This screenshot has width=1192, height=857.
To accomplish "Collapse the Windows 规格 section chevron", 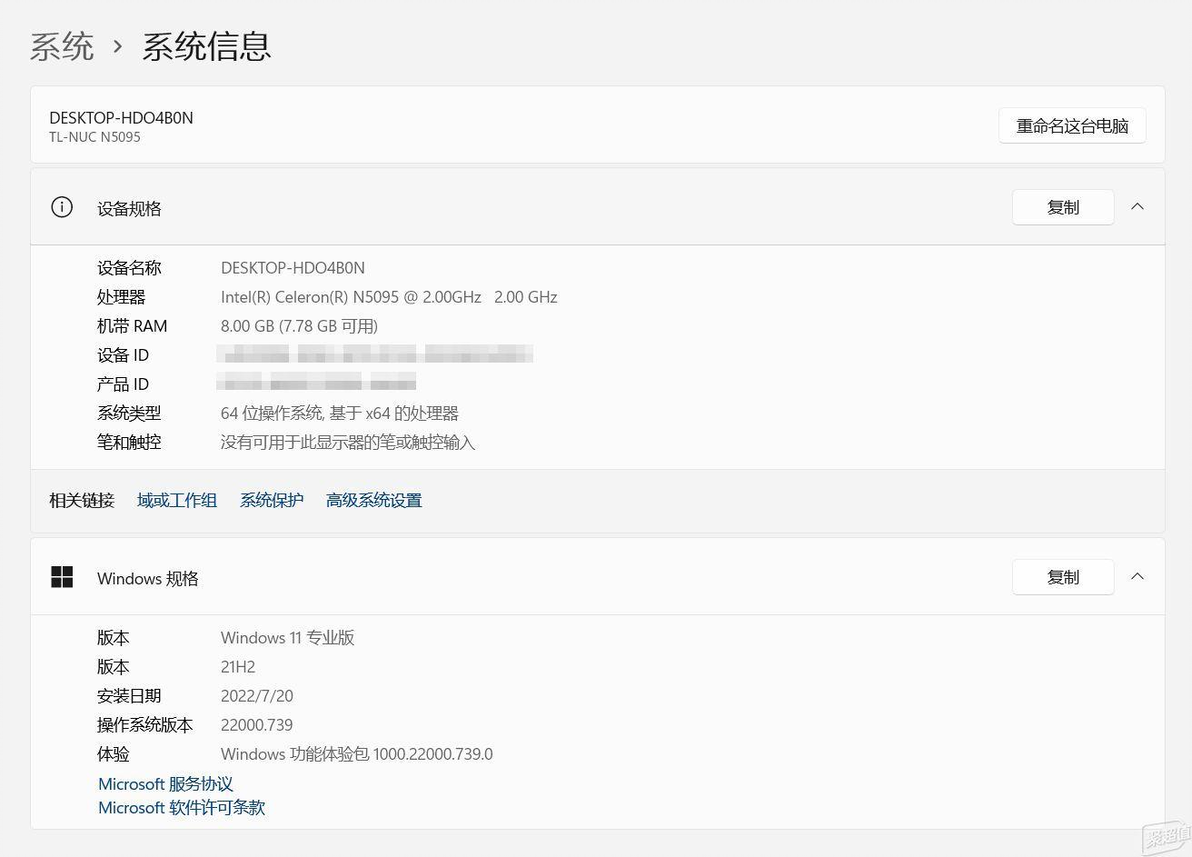I will coord(1137,576).
